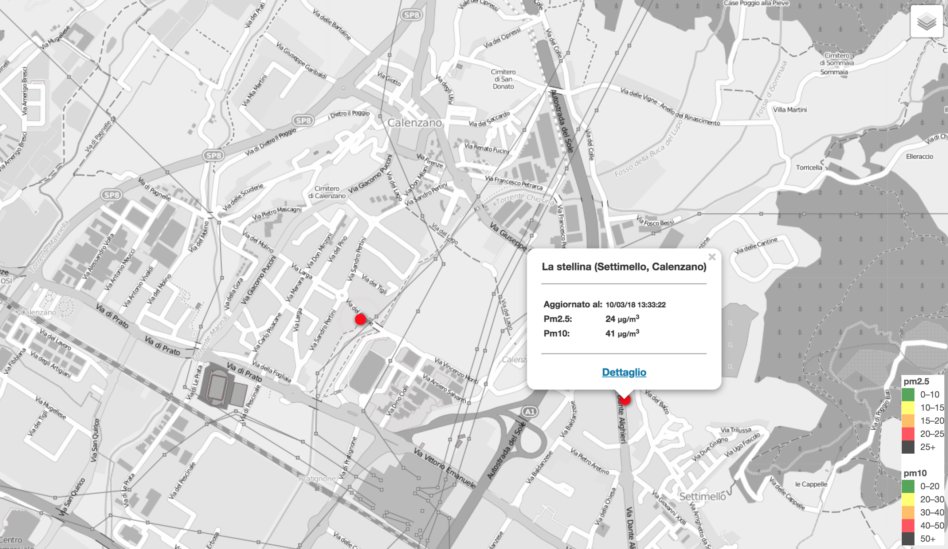Click the yellow pm2.5 10–15 swatch

908,409
